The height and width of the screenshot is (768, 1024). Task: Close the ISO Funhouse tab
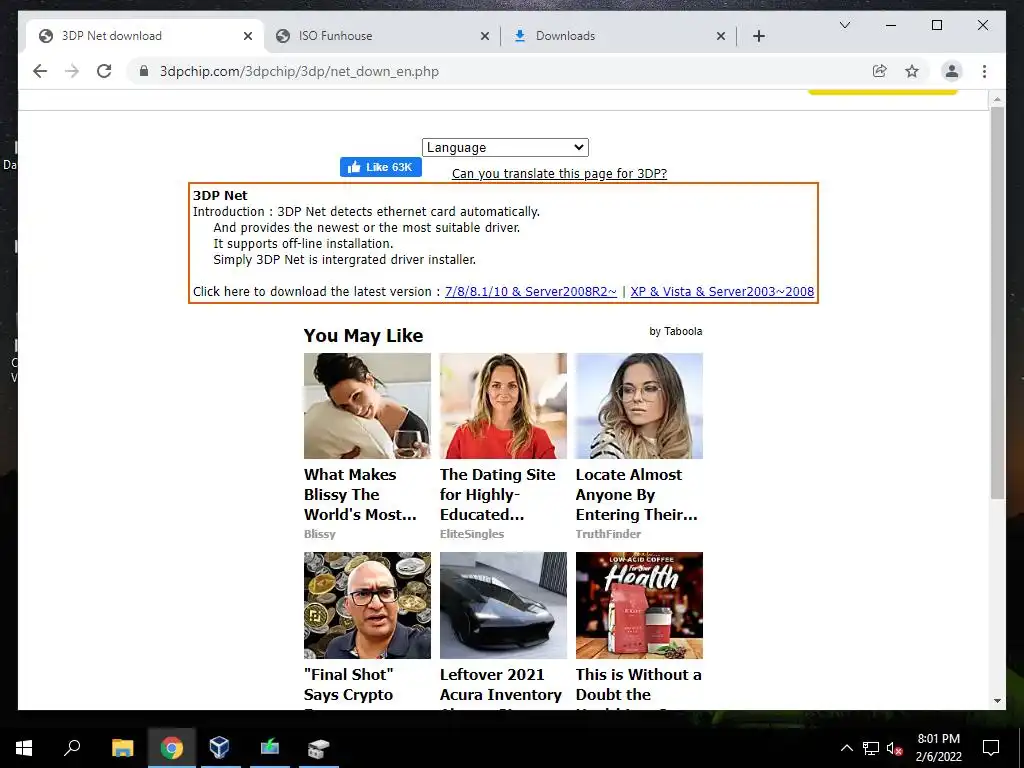tap(485, 36)
